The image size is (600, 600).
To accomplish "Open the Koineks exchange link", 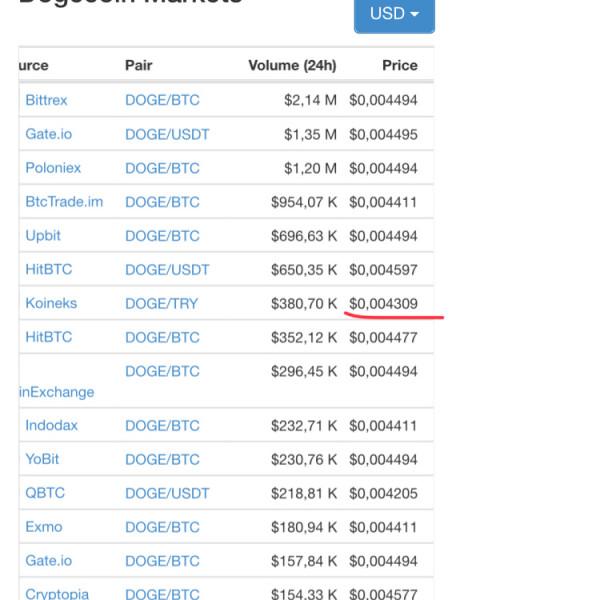I will point(51,303).
